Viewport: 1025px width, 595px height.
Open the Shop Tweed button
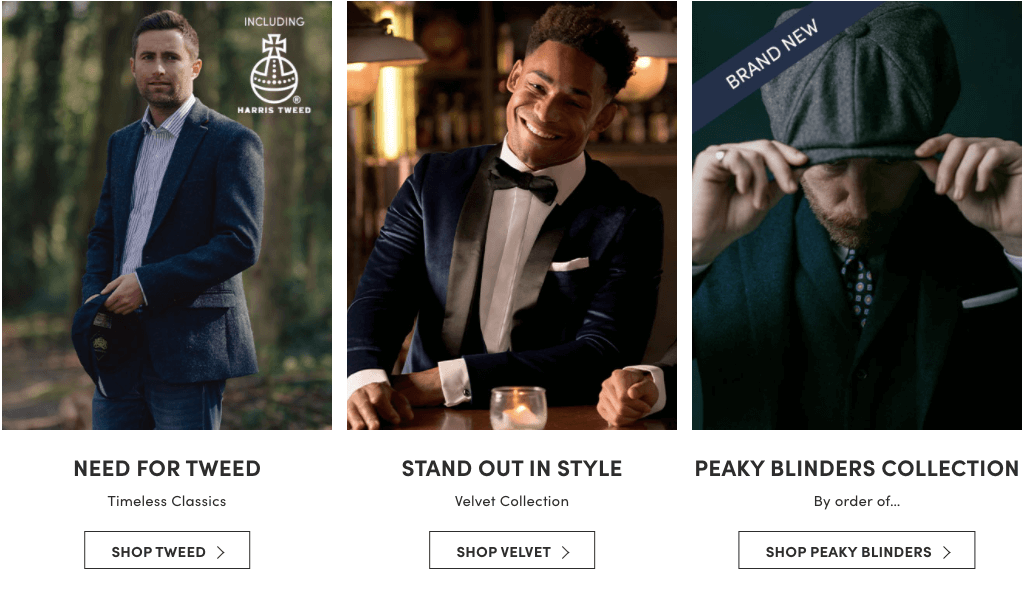coord(166,551)
